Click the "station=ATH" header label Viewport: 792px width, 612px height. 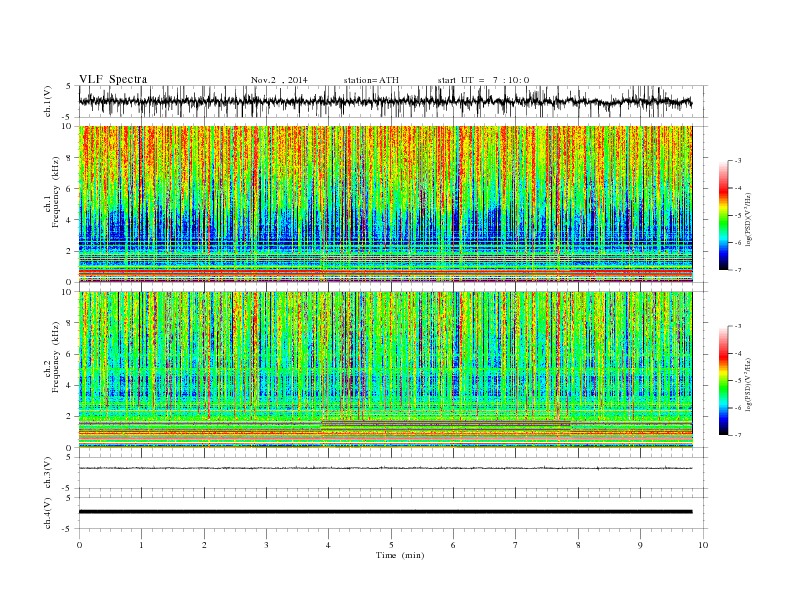coord(371,80)
